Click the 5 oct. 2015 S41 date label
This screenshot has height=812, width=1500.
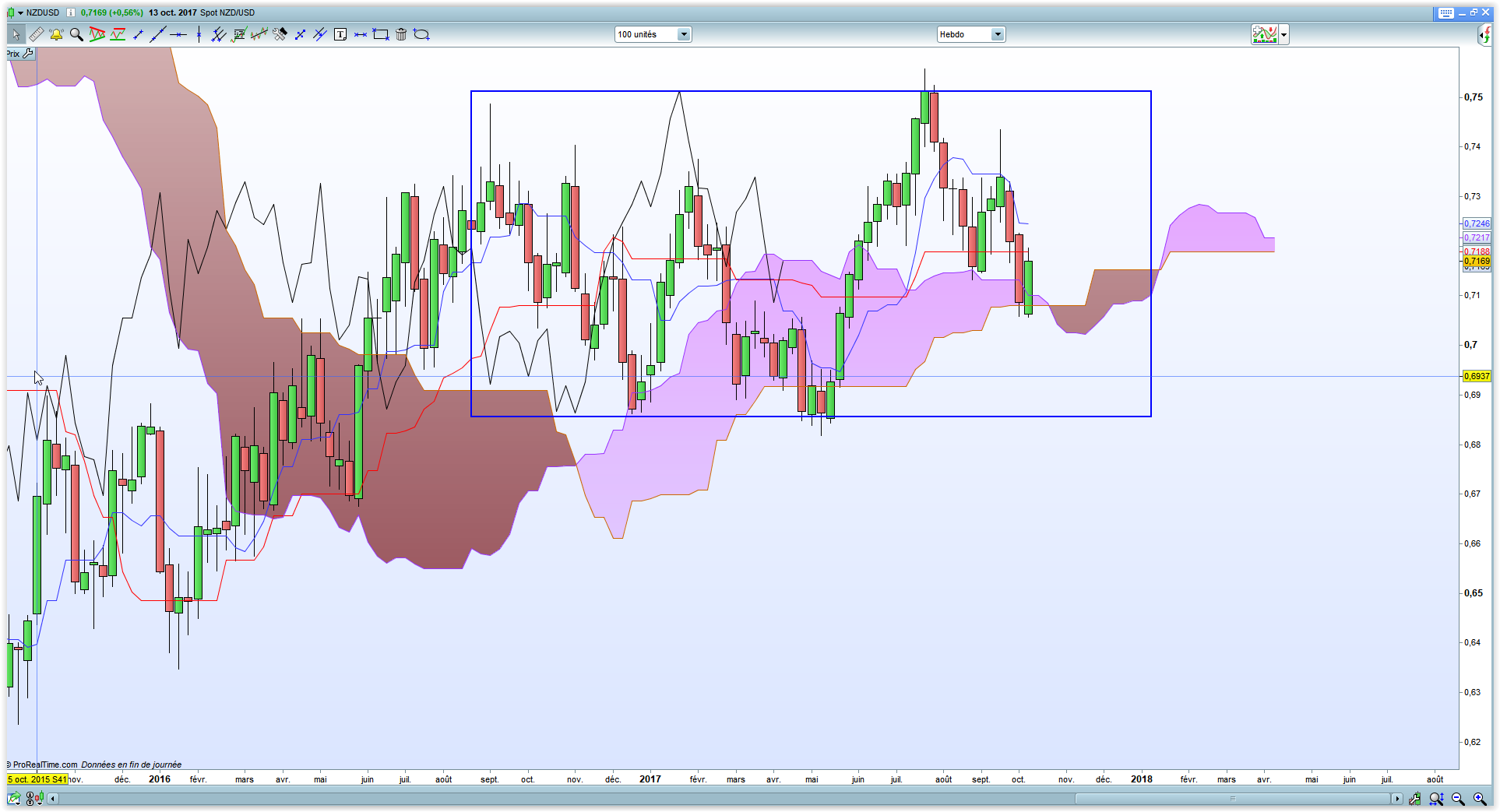coord(37,779)
